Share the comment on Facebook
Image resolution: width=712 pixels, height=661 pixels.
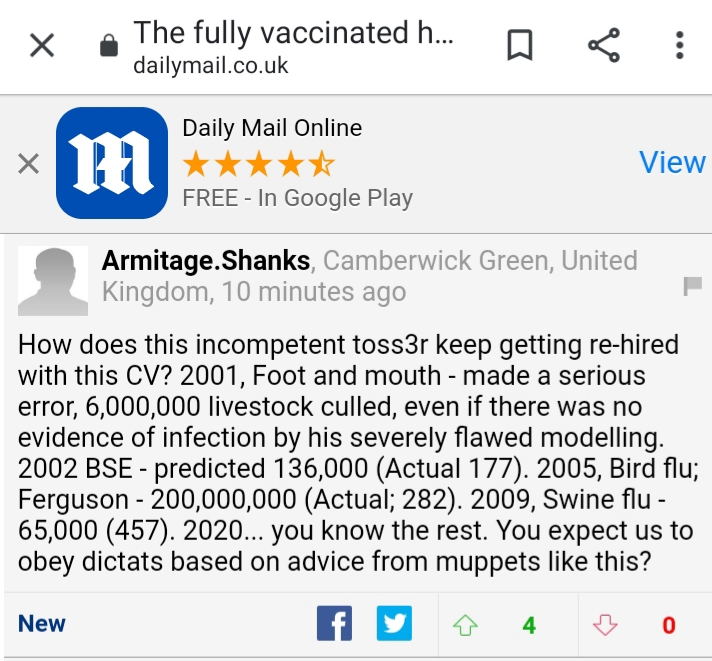335,624
